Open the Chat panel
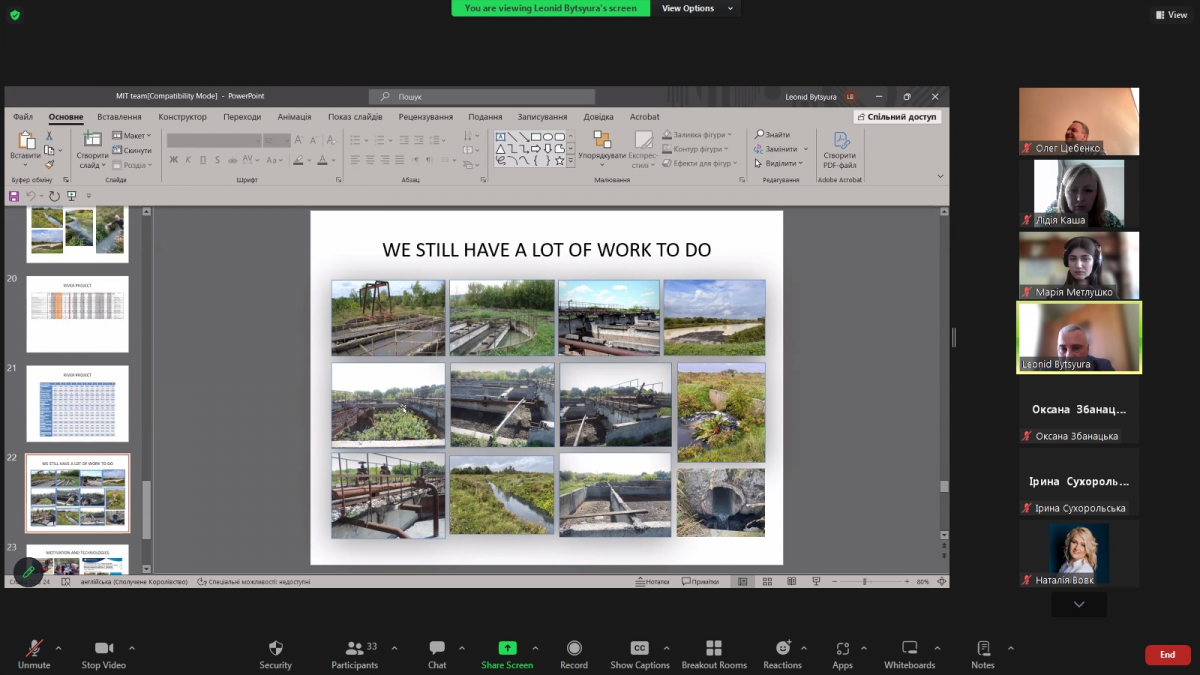The width and height of the screenshot is (1200, 675). (437, 648)
